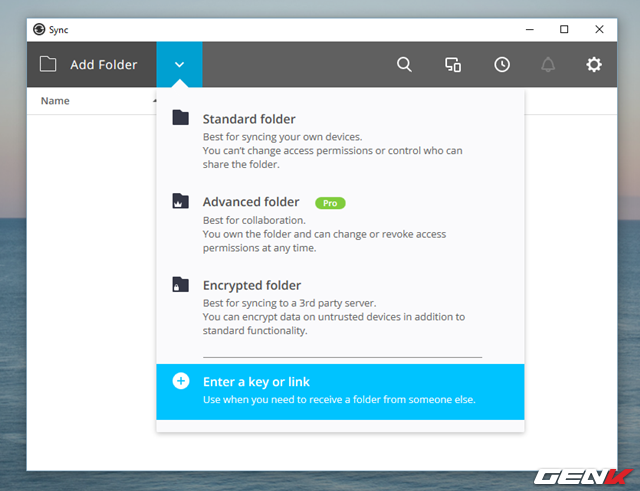Click the plus icon beside Enter a key
Image resolution: width=640 pixels, height=491 pixels.
click(x=181, y=381)
